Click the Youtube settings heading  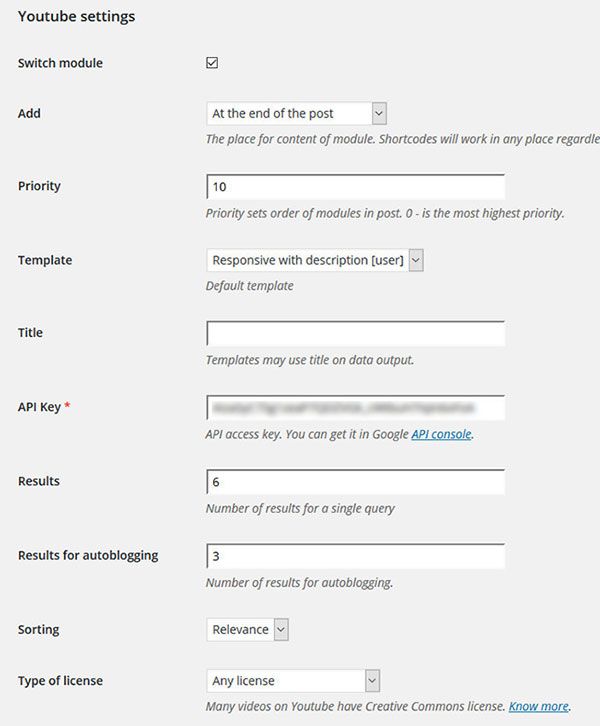click(76, 17)
